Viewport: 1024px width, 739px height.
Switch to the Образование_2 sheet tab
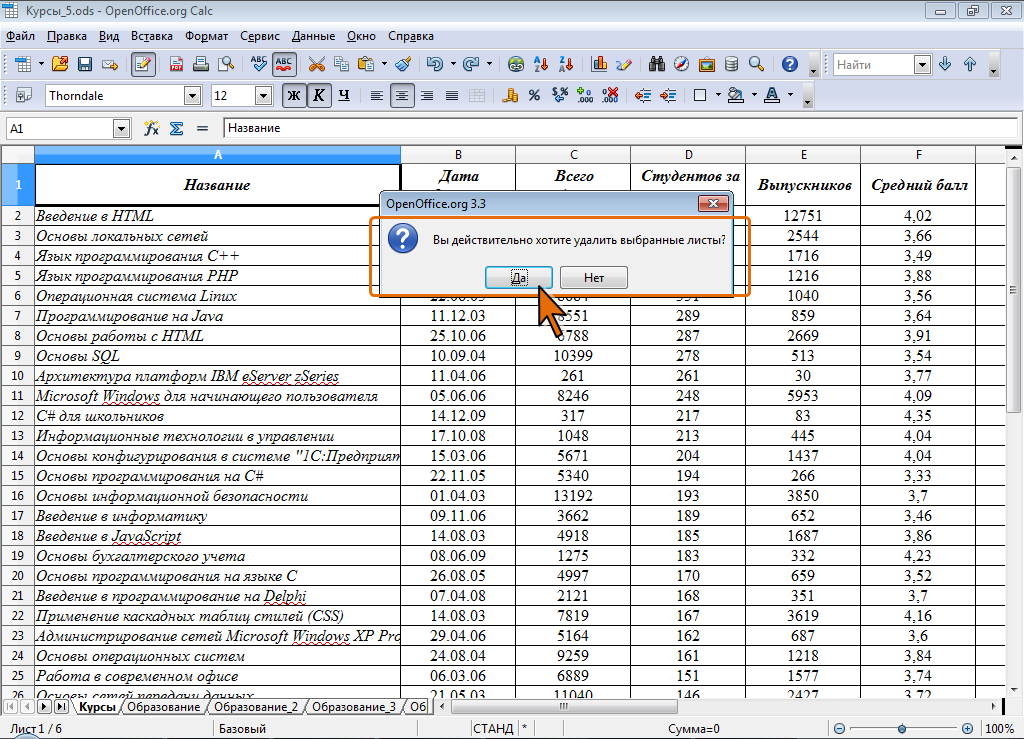point(256,707)
